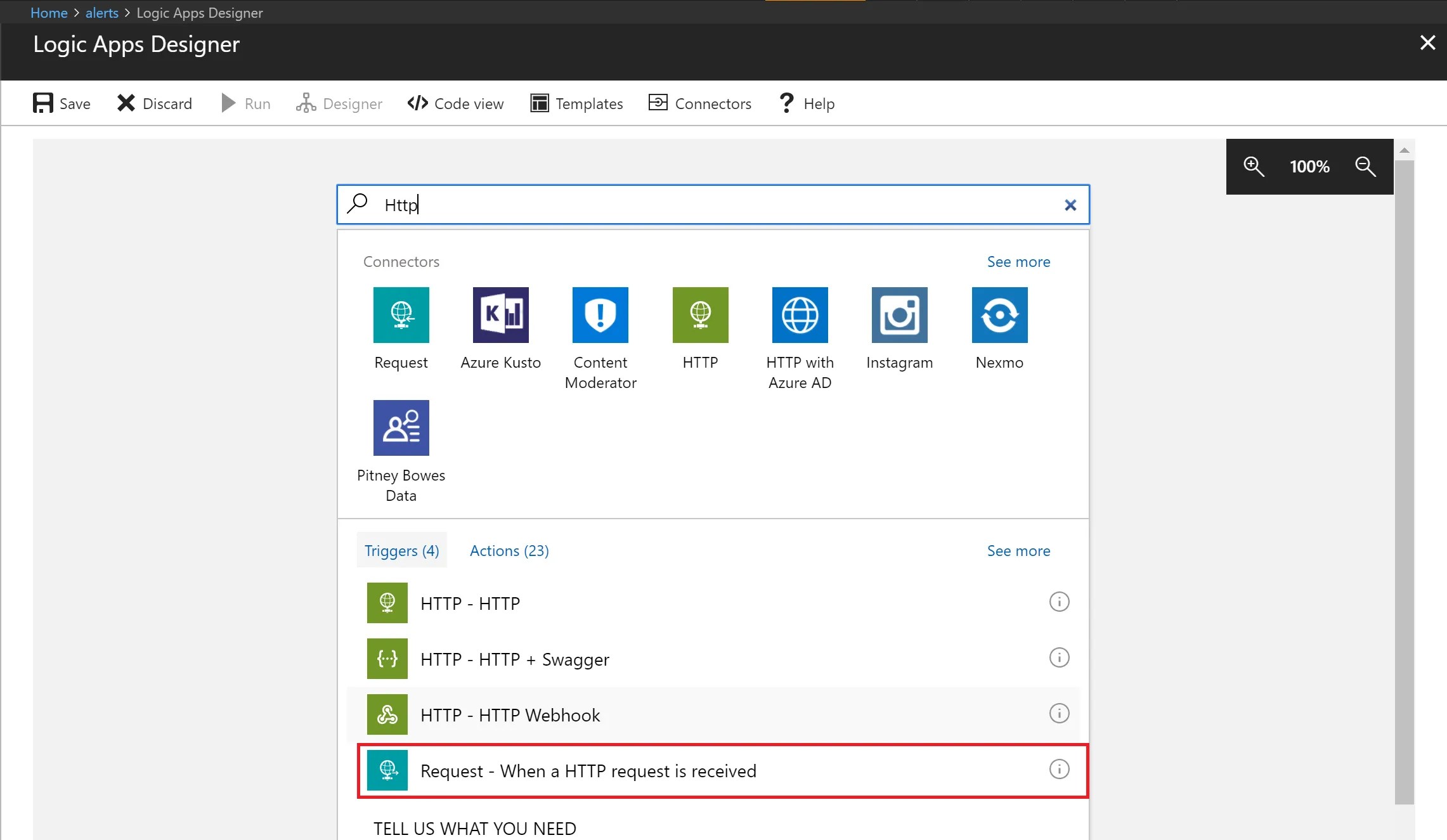Click the Connectors section heading

pyautogui.click(x=401, y=262)
